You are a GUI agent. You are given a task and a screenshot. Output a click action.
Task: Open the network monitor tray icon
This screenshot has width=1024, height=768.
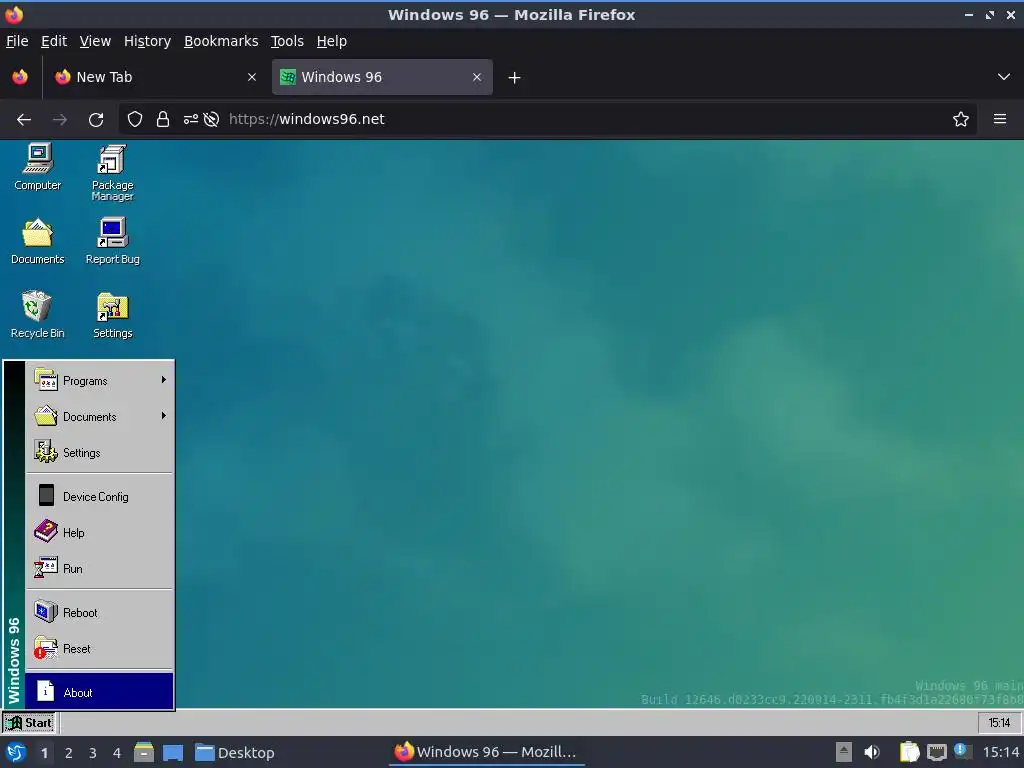pyautogui.click(x=936, y=752)
